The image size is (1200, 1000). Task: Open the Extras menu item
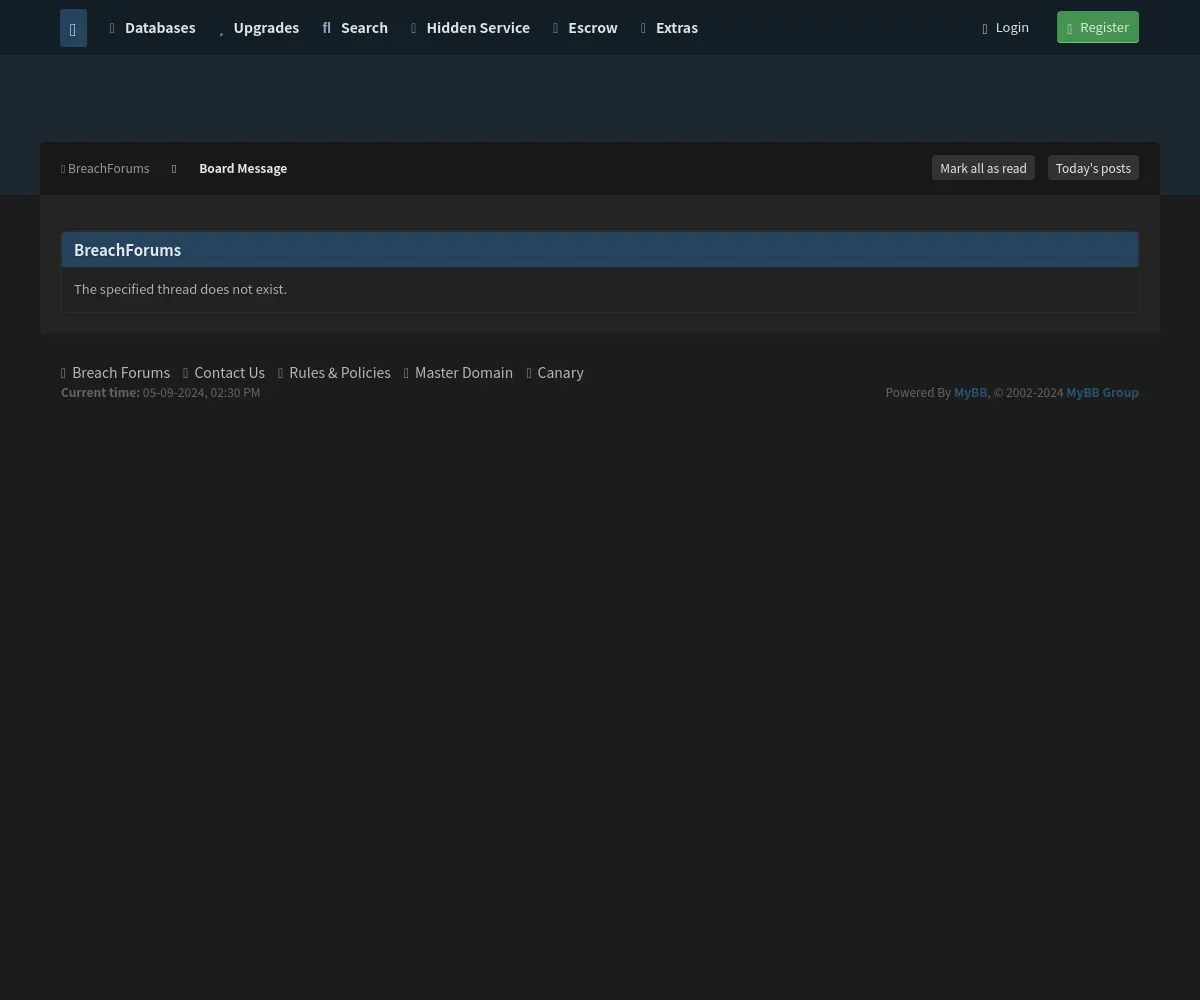pyautogui.click(x=669, y=28)
